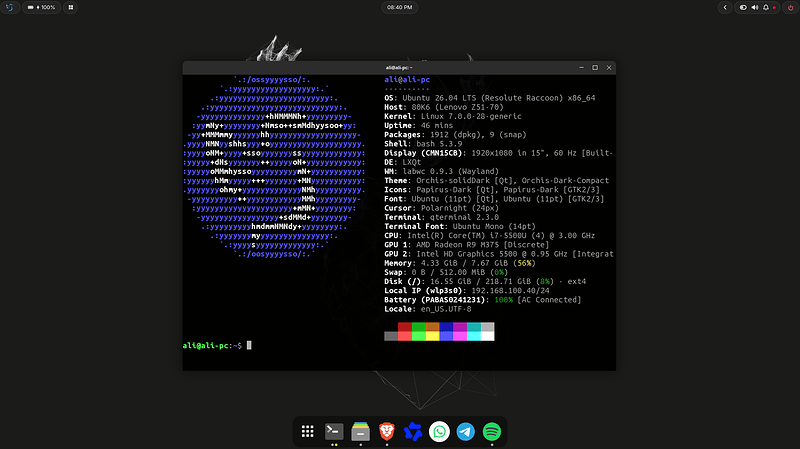Click the 'Disk (/): 16.55 GiB' line
800x449 pixels.
pos(485,282)
